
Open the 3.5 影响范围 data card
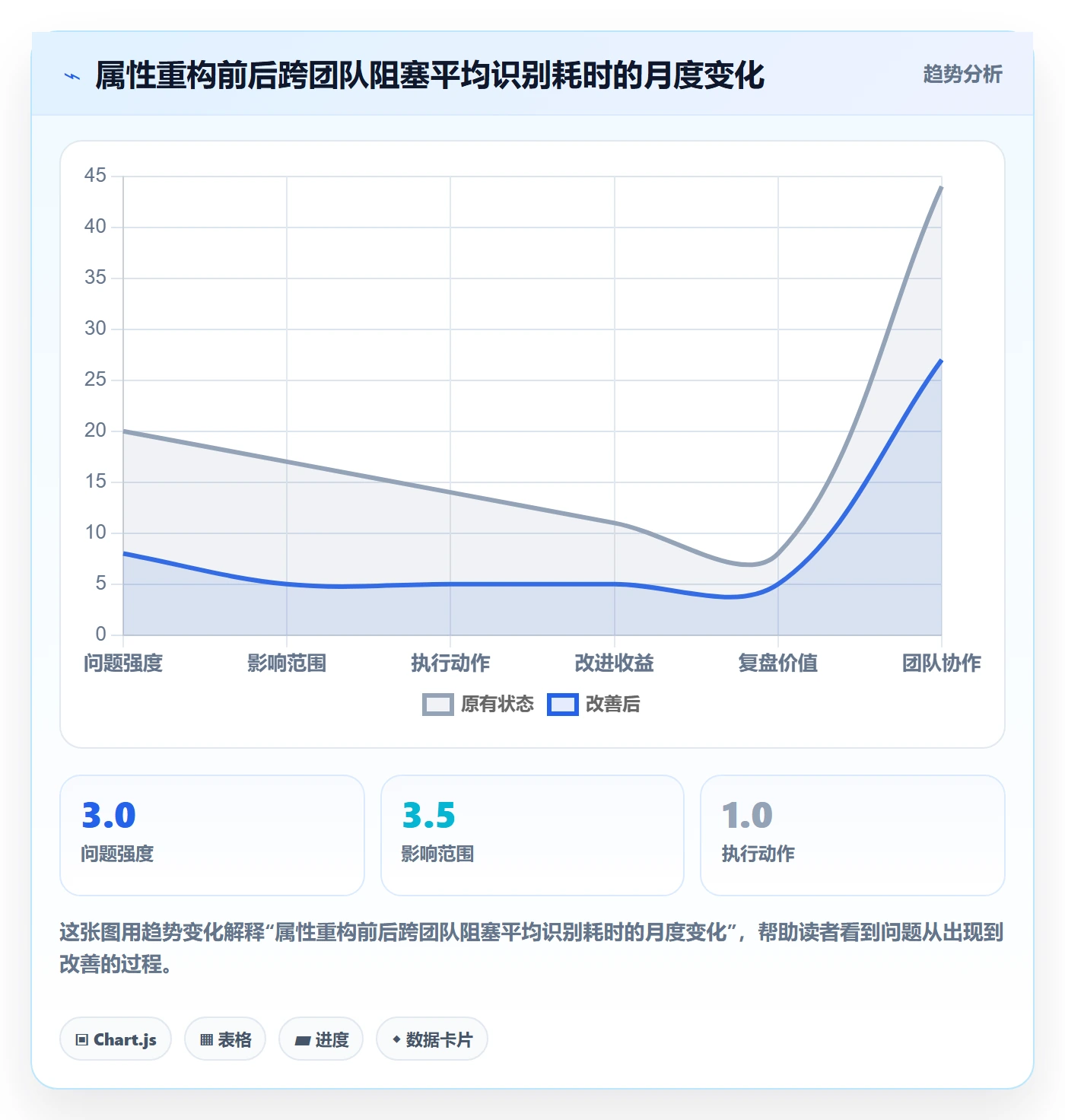532,835
